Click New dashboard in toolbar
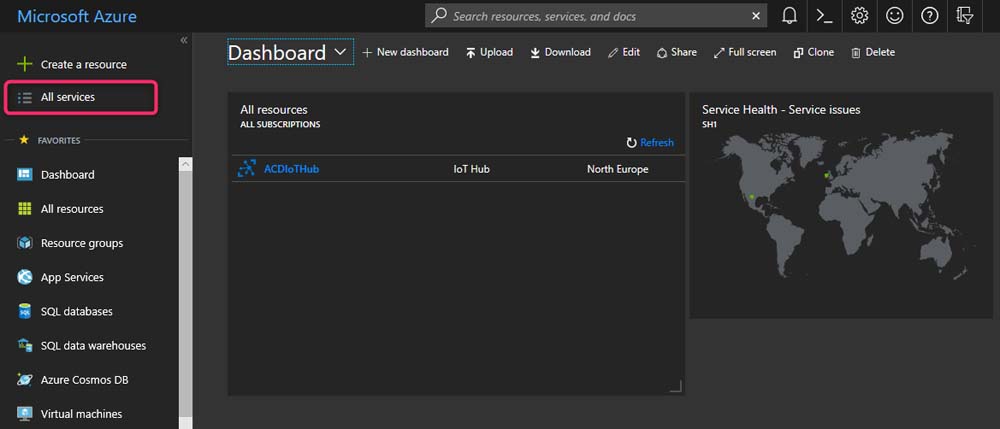Image resolution: width=1000 pixels, height=429 pixels. [405, 52]
